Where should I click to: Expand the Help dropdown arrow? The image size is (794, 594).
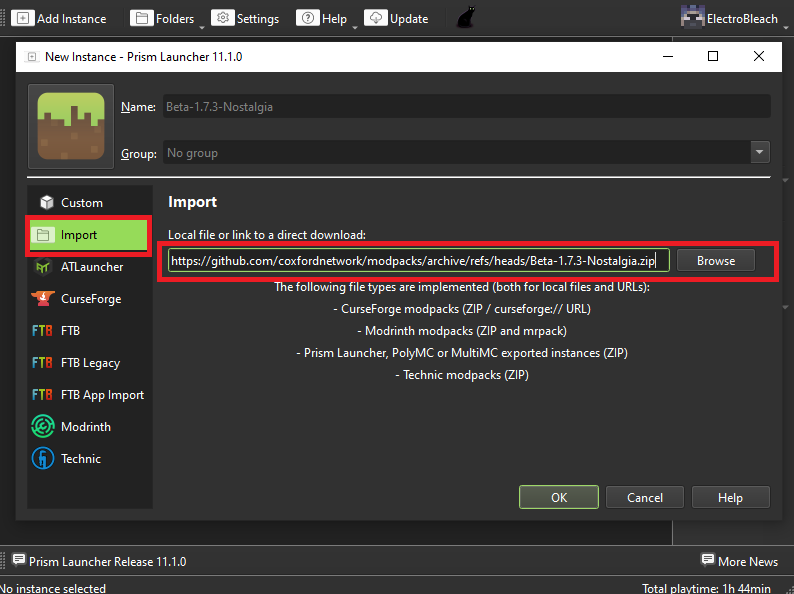coord(354,26)
